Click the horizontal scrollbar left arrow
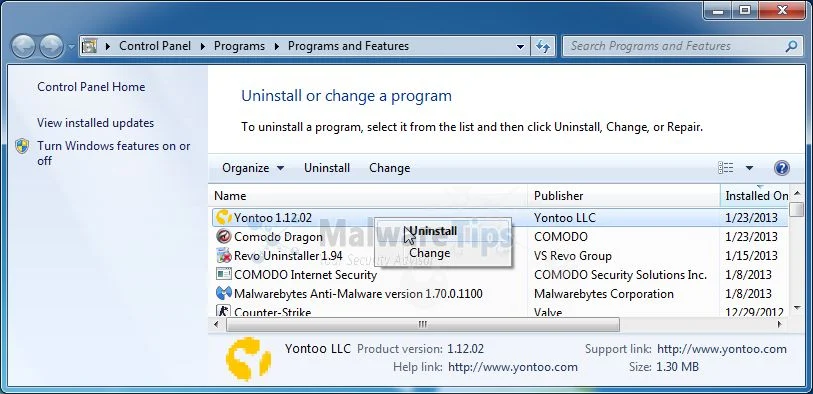The image size is (813, 394). pos(217,325)
